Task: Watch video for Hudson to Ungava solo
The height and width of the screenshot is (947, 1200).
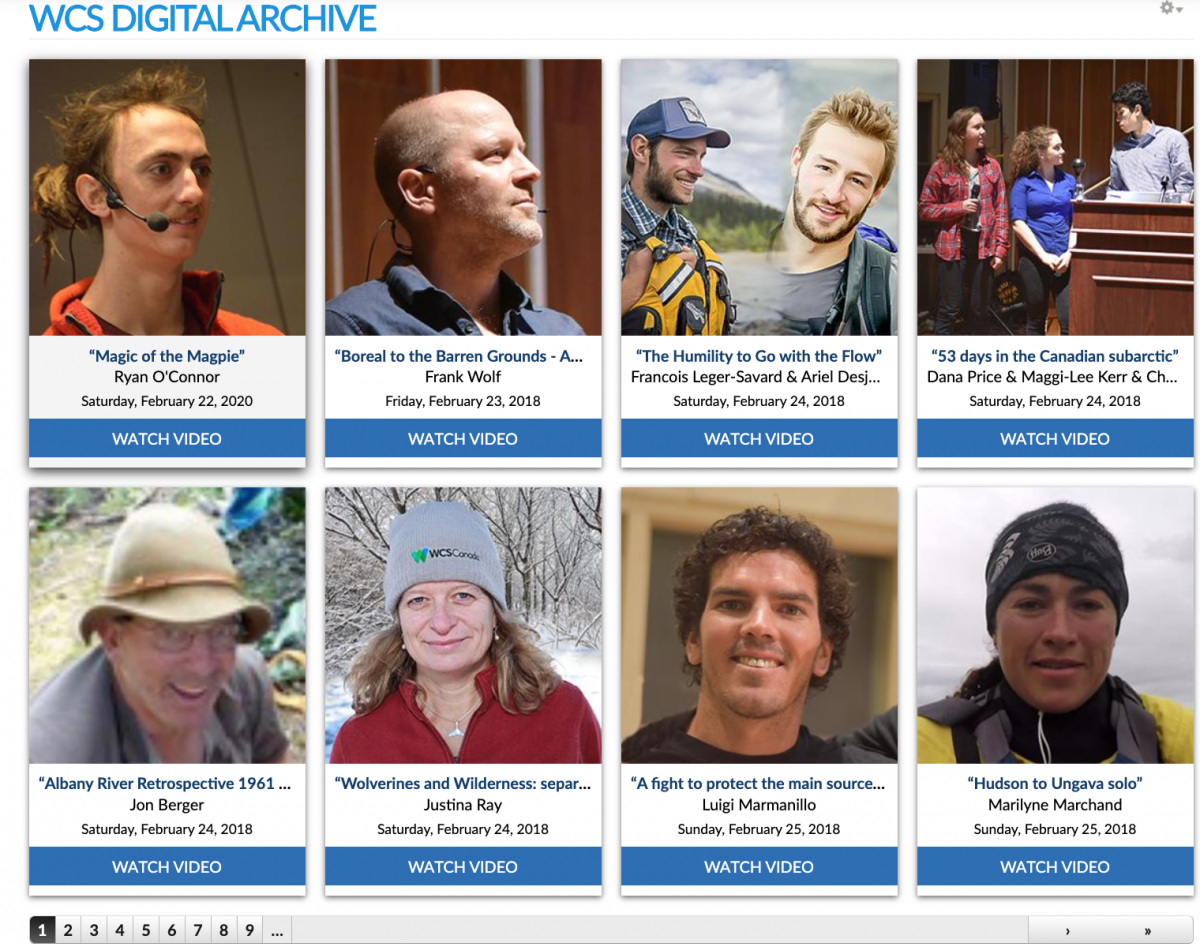Action: pyautogui.click(x=1055, y=866)
